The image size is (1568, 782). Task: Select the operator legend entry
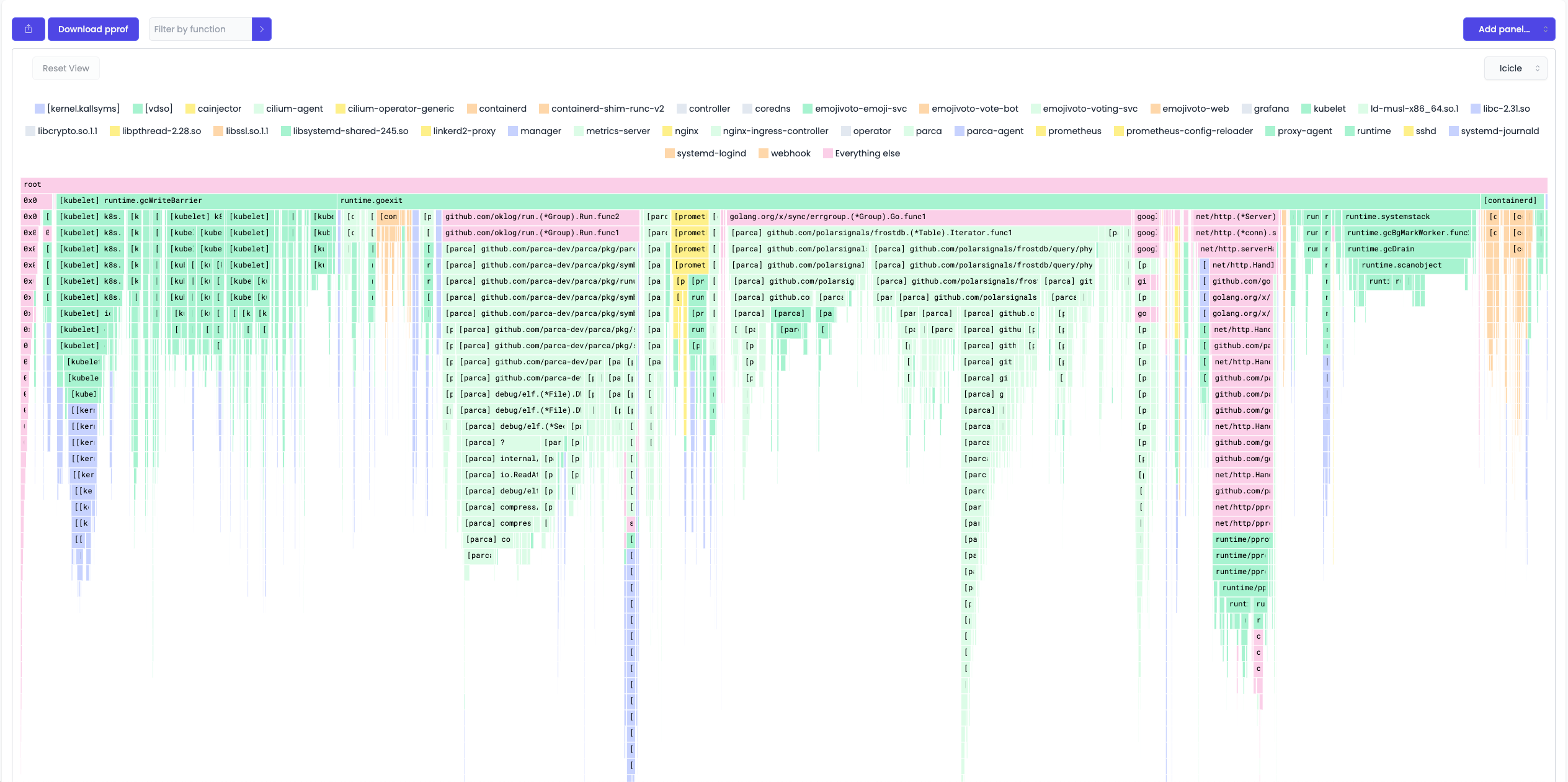pos(866,131)
